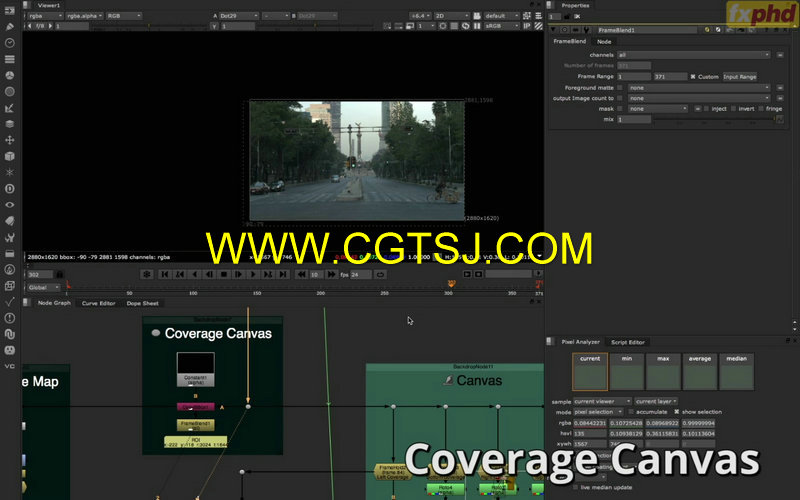
Task: Switch to the Node Graph tab
Action: click(x=54, y=303)
